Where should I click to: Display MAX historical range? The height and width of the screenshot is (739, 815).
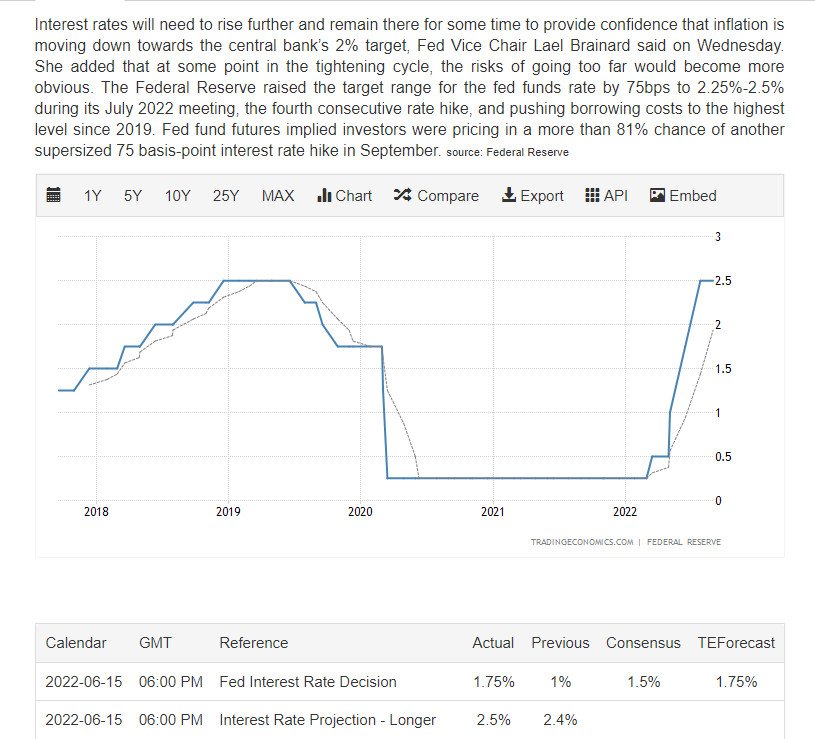(x=278, y=196)
